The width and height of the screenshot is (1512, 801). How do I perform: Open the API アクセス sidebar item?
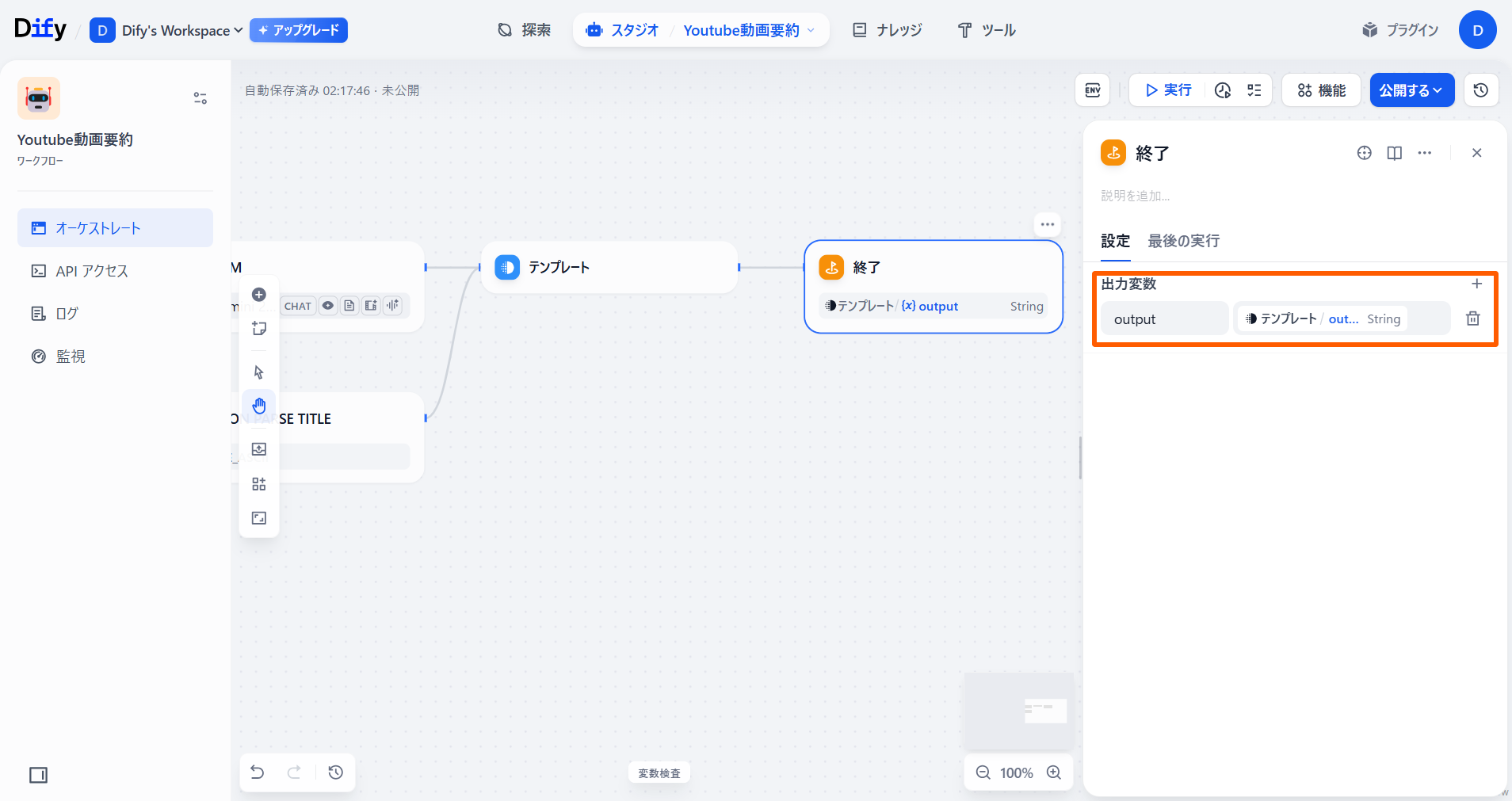(x=92, y=271)
